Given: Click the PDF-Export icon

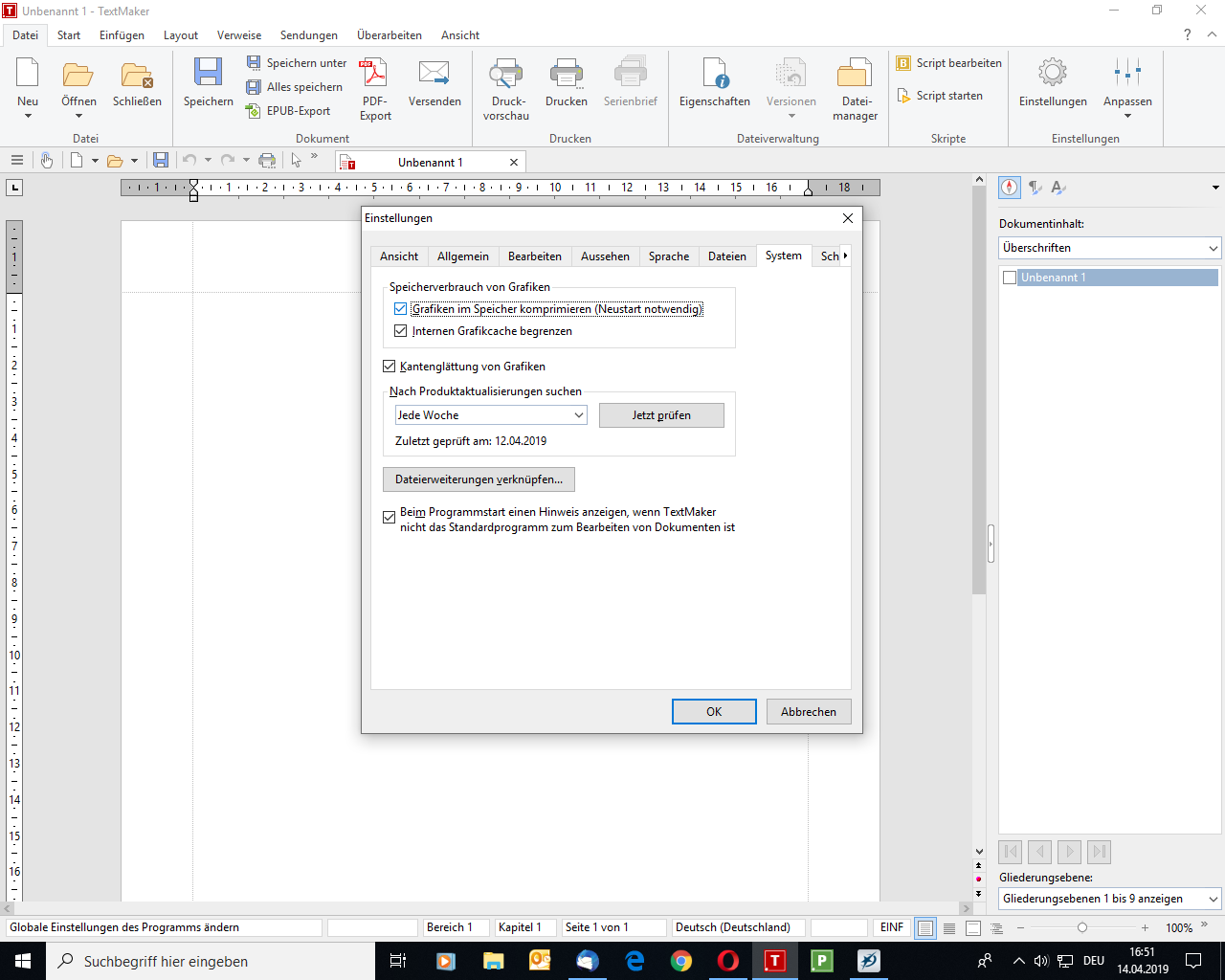Looking at the screenshot, I should tap(373, 73).
